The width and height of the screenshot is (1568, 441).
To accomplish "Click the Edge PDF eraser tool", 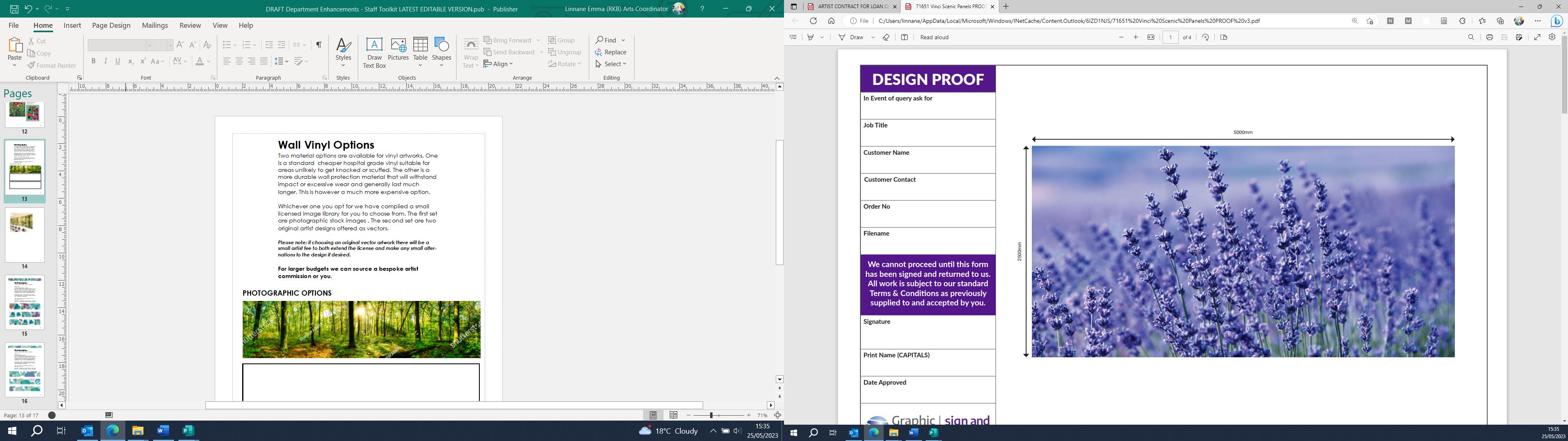I will [886, 37].
